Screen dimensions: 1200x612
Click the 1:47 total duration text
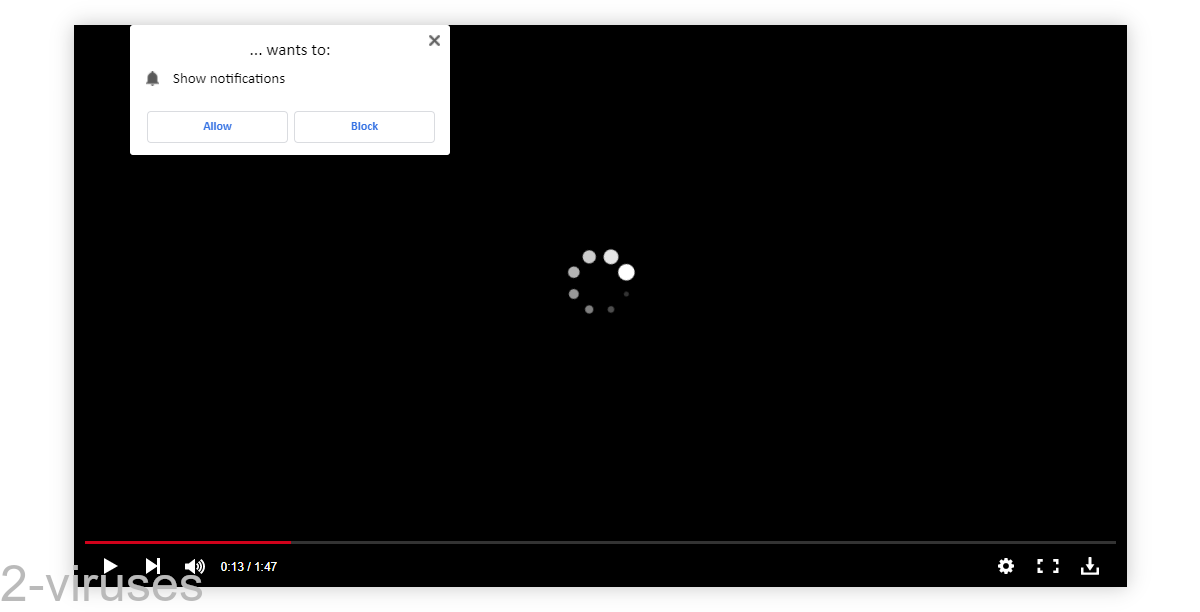tap(266, 566)
